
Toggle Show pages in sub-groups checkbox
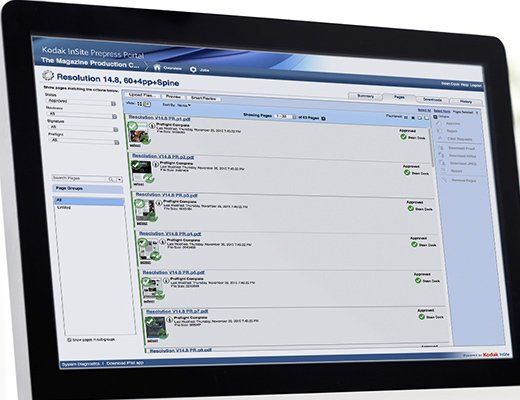pyautogui.click(x=69, y=340)
